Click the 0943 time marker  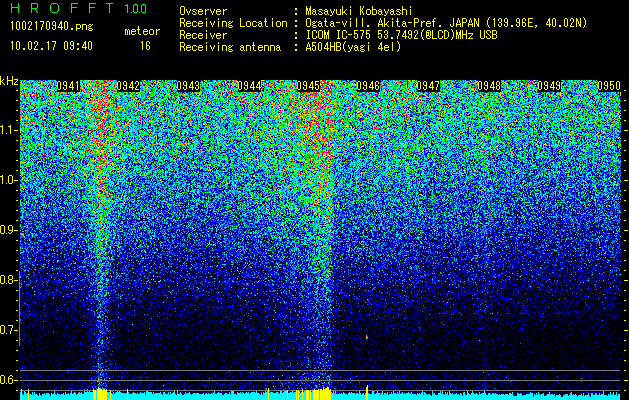(188, 86)
